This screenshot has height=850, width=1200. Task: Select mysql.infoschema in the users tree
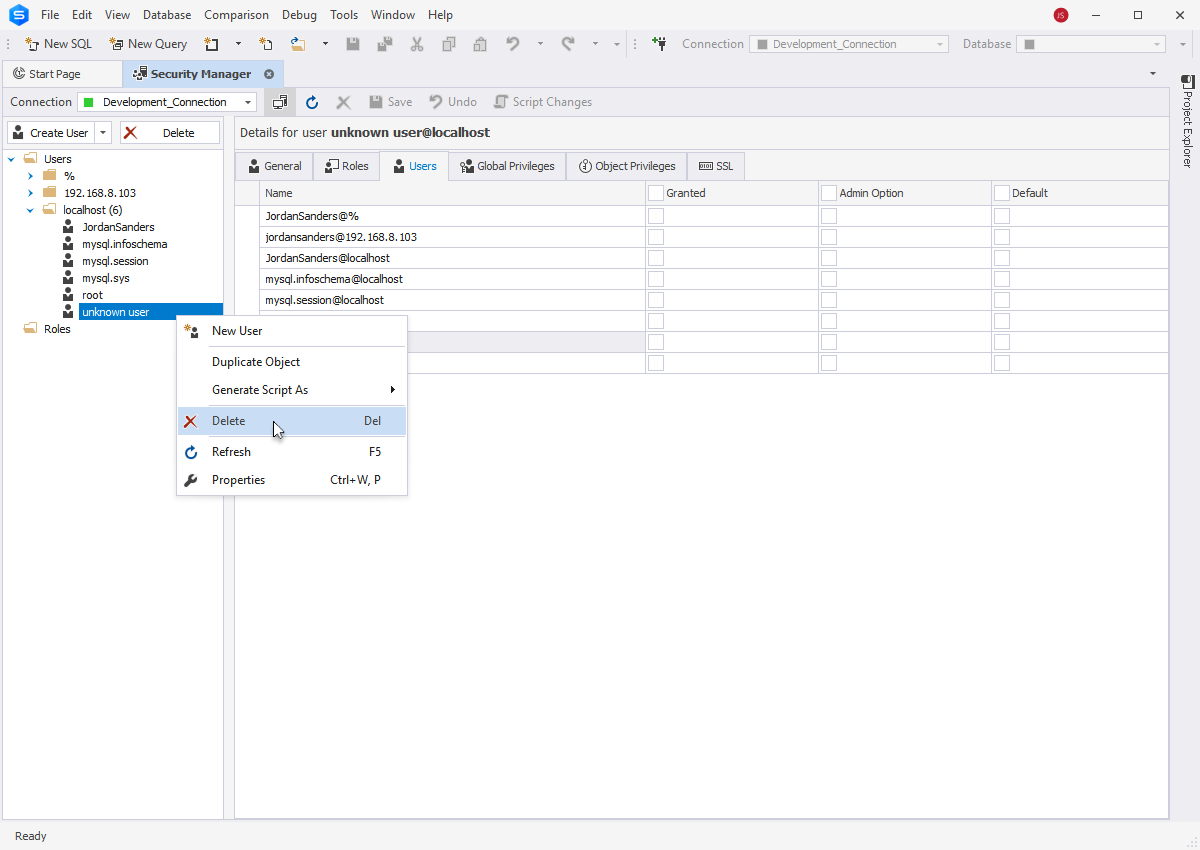coord(124,244)
